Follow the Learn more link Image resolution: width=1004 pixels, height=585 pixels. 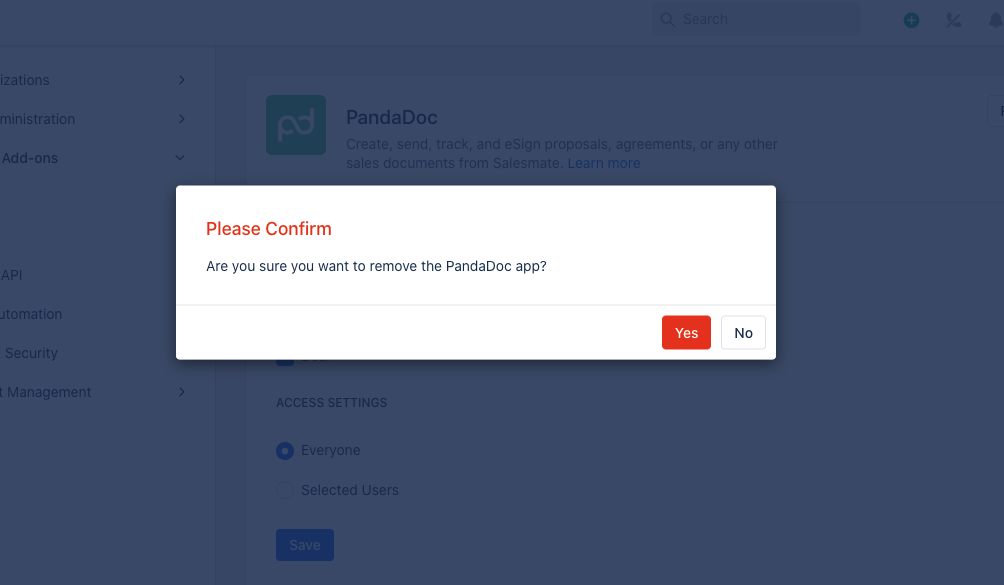[604, 163]
